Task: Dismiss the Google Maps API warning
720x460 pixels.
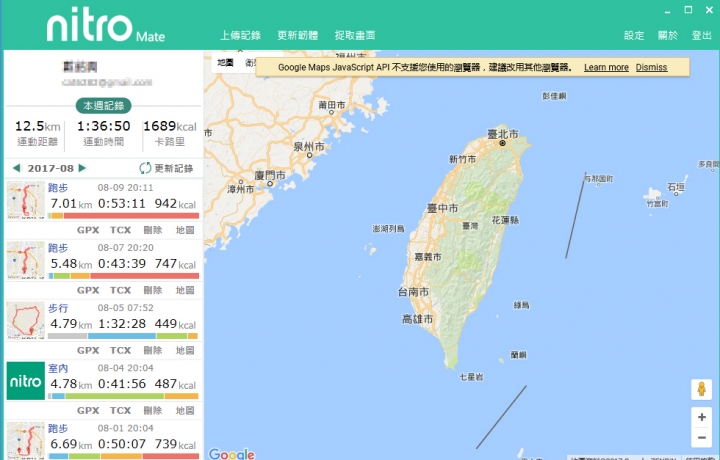Action: tap(651, 67)
